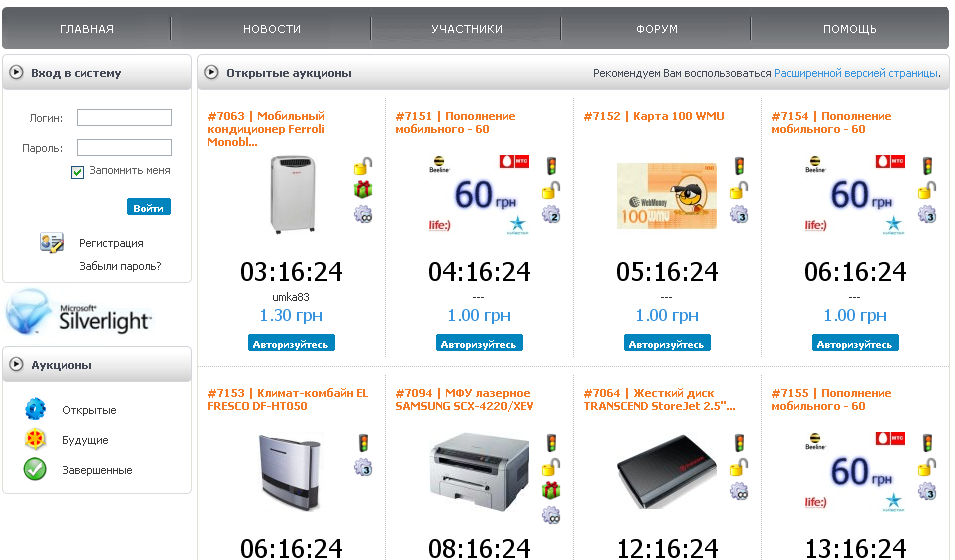
Task: Click the traffic light icon in #7155
Action: pos(928,443)
